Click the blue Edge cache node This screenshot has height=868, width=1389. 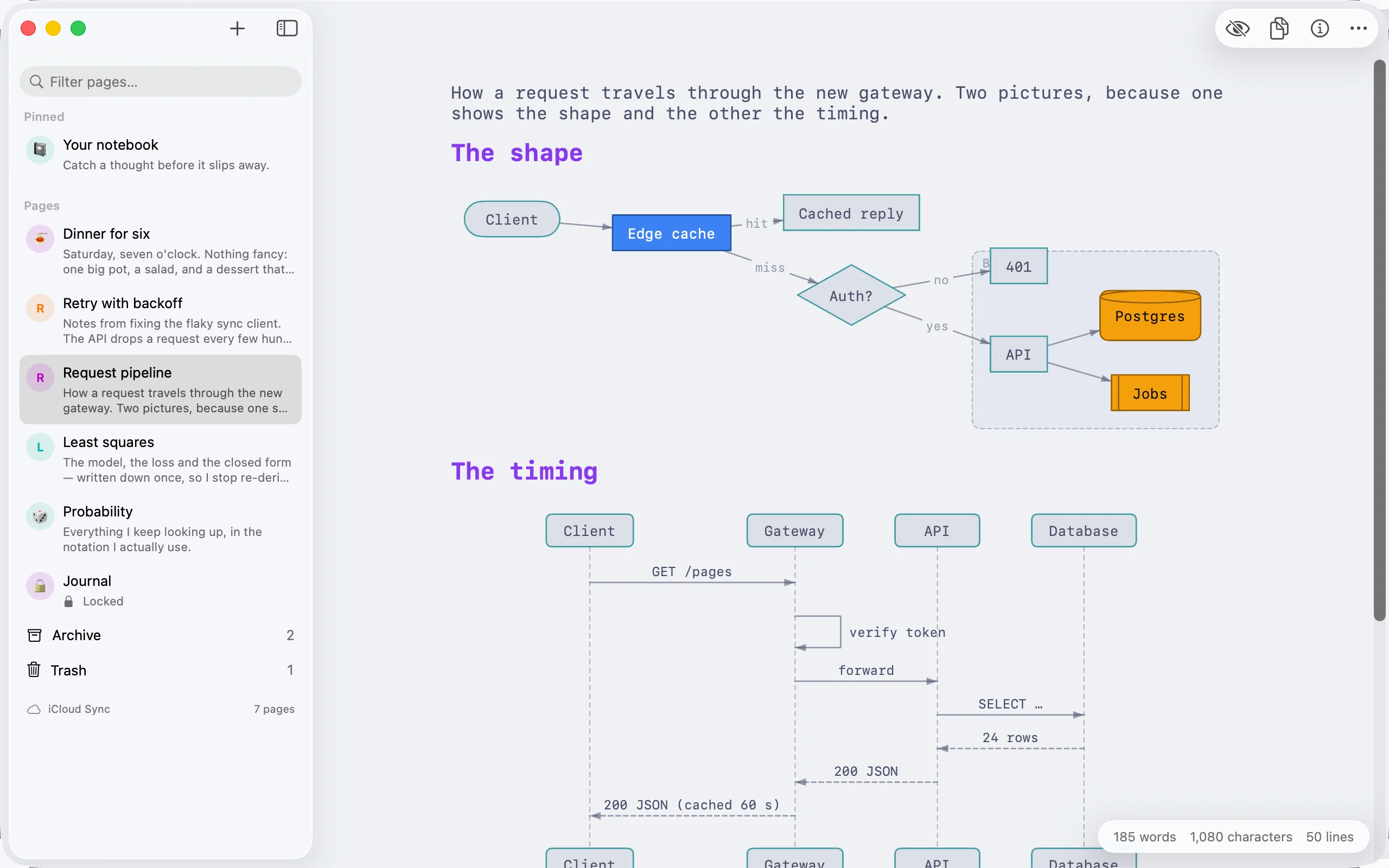(672, 233)
